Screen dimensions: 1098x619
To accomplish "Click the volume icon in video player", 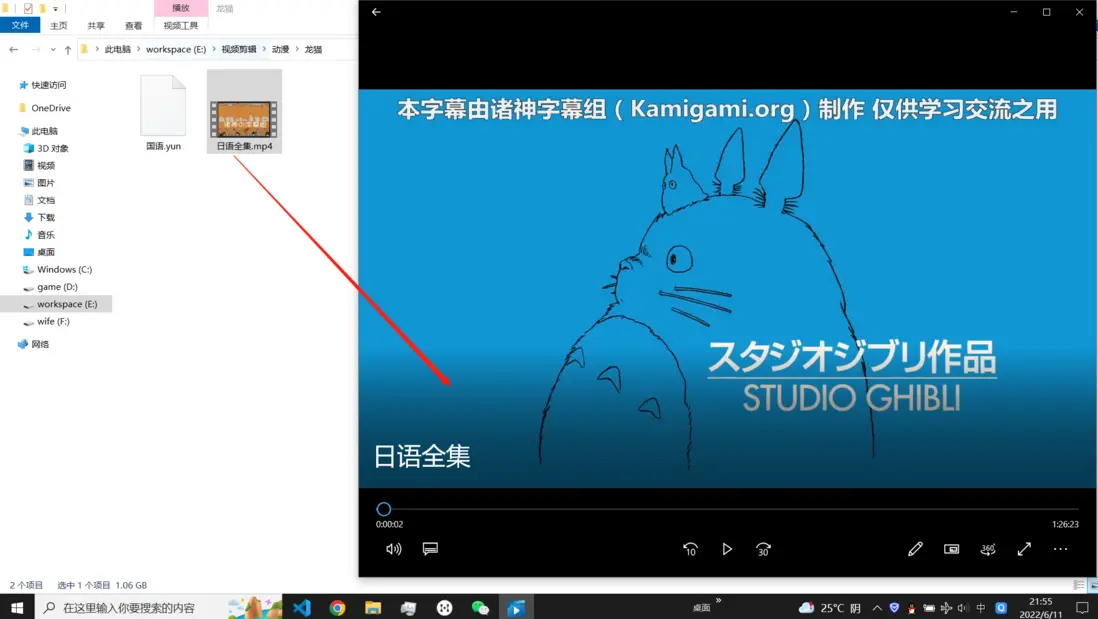I will click(x=394, y=549).
